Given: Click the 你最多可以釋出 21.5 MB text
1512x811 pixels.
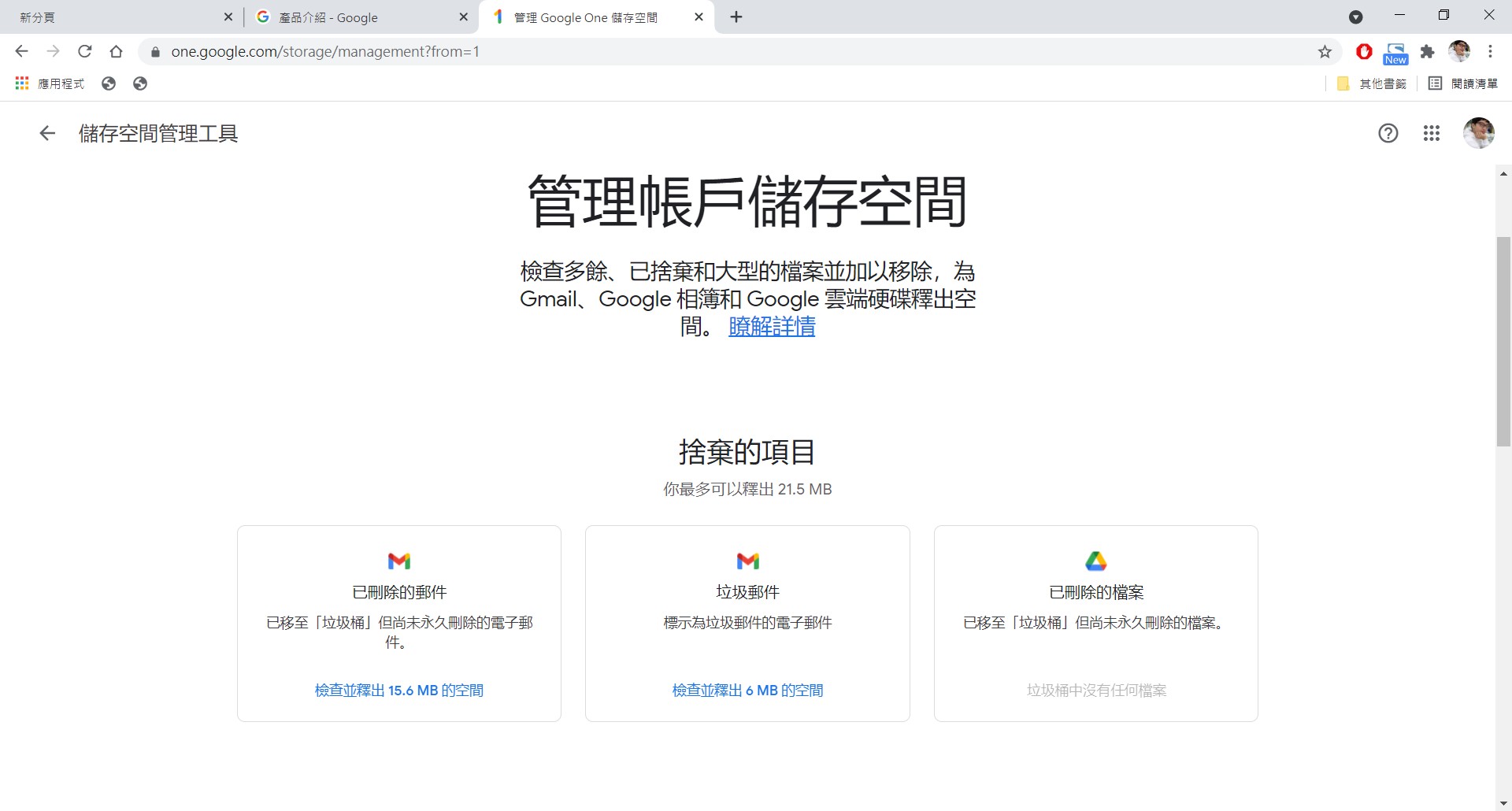Looking at the screenshot, I should pos(747,489).
